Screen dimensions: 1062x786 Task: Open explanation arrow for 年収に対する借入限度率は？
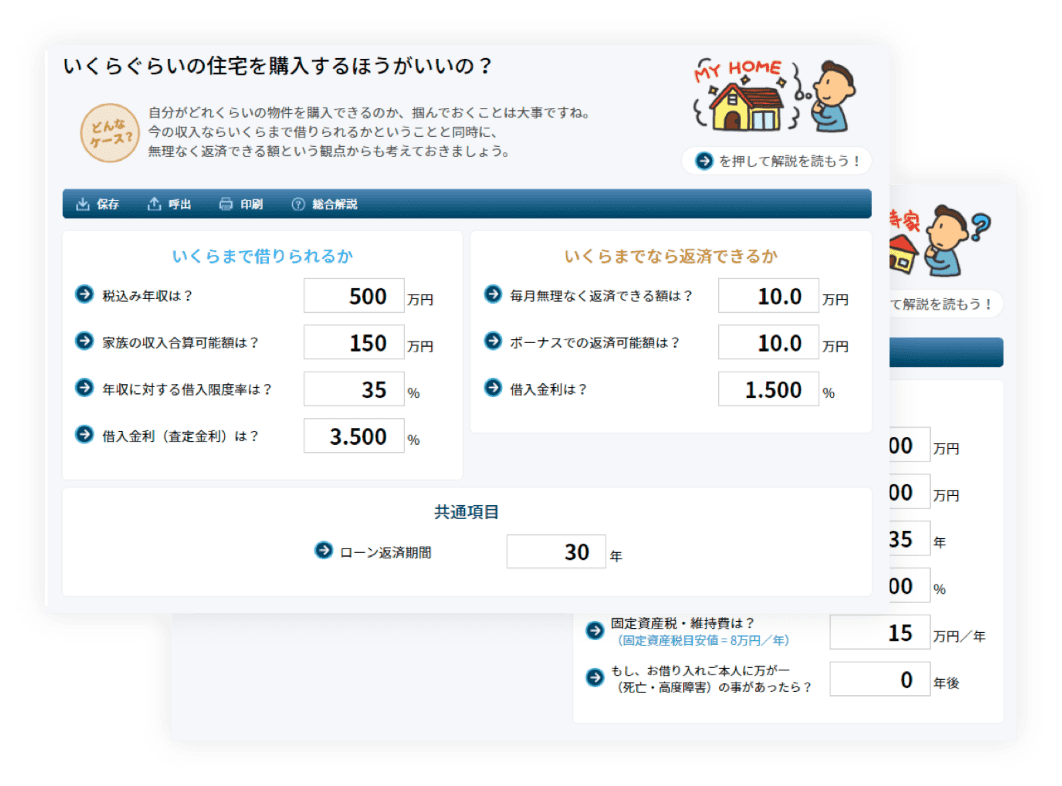tap(84, 388)
